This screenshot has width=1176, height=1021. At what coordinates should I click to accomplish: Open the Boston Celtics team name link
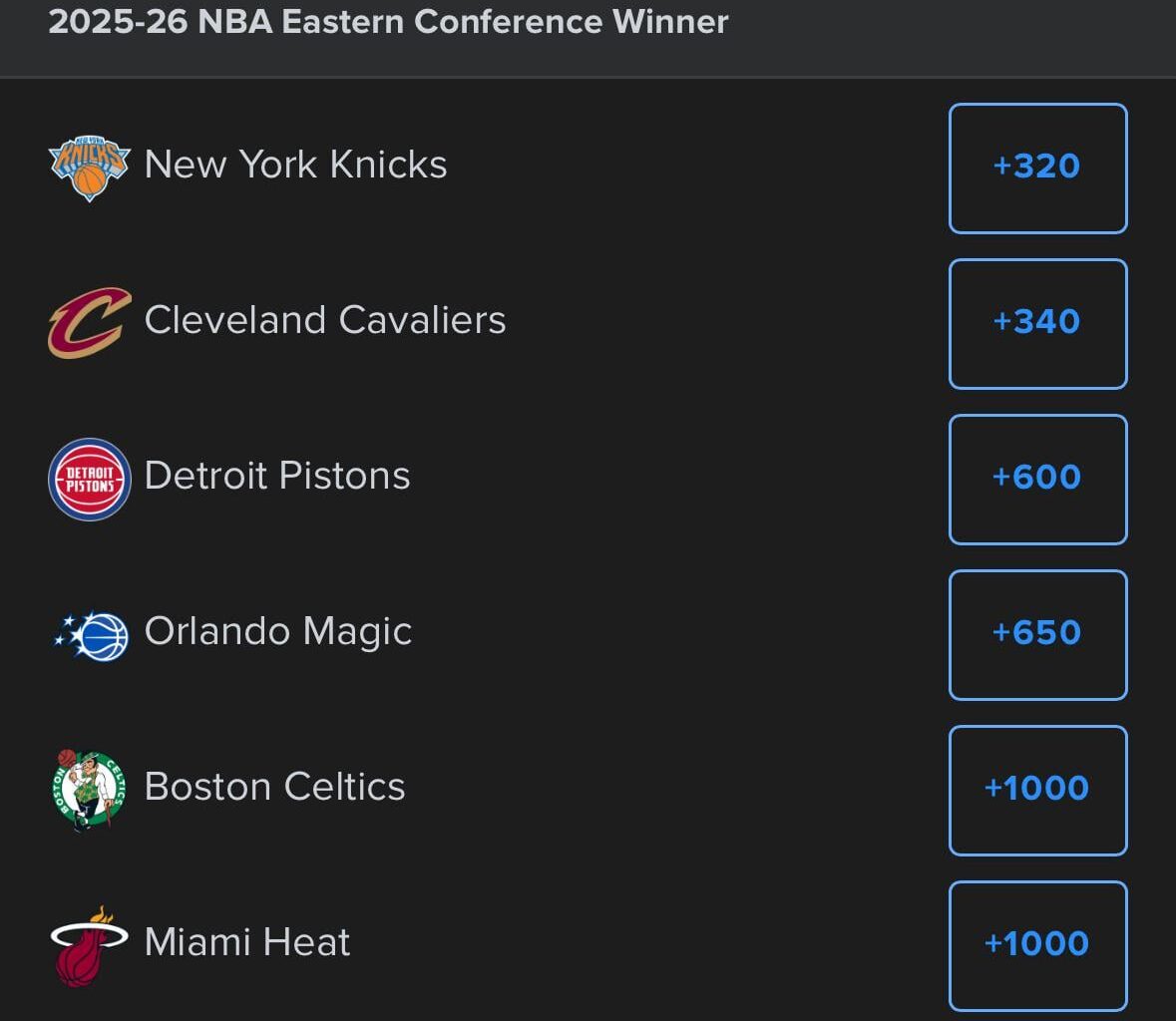[274, 787]
